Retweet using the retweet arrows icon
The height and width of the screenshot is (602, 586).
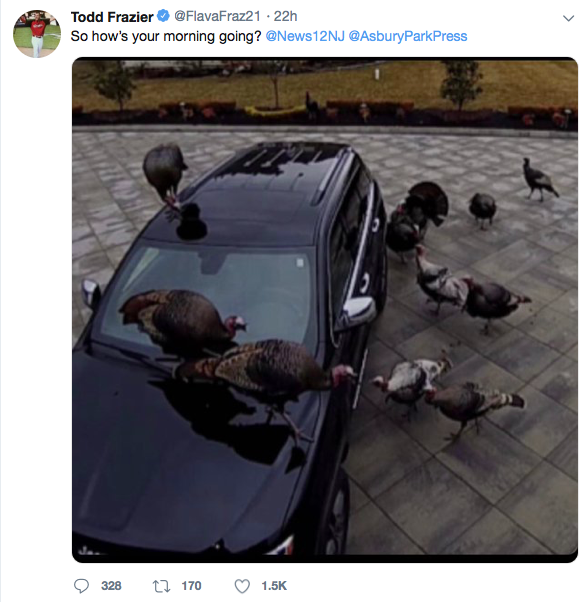pyautogui.click(x=162, y=586)
